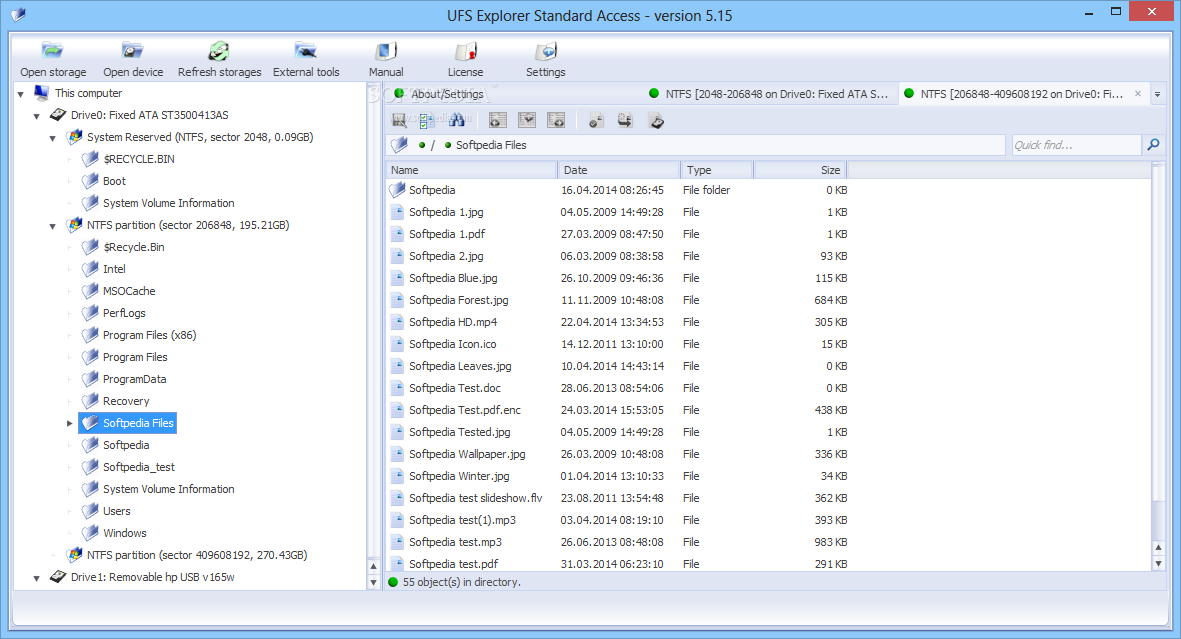Click the Quick find magnifier icon
1181x639 pixels.
(1153, 145)
